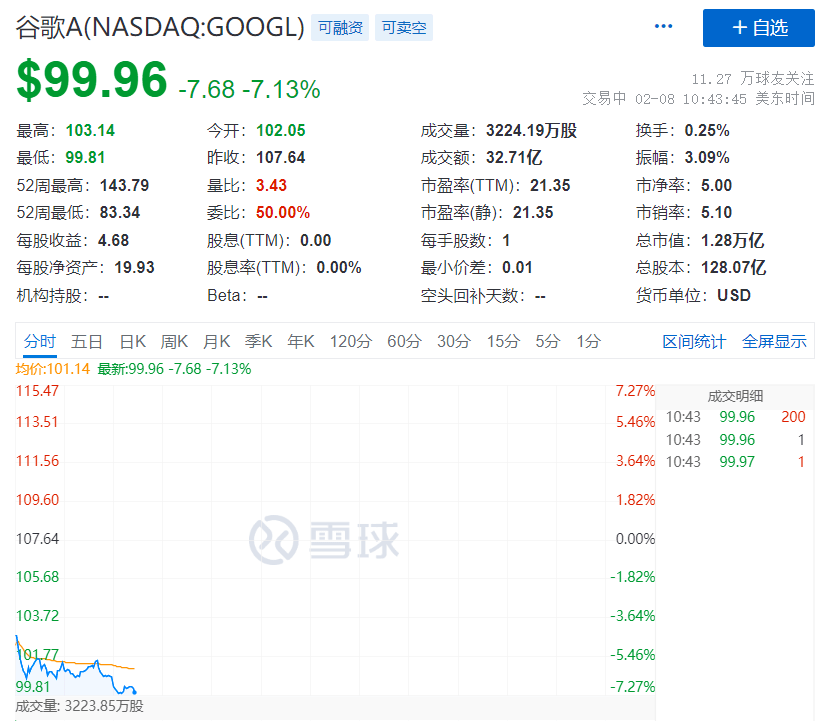Click the 换手 value 0.25%
This screenshot has width=832, height=721.
coord(707,131)
